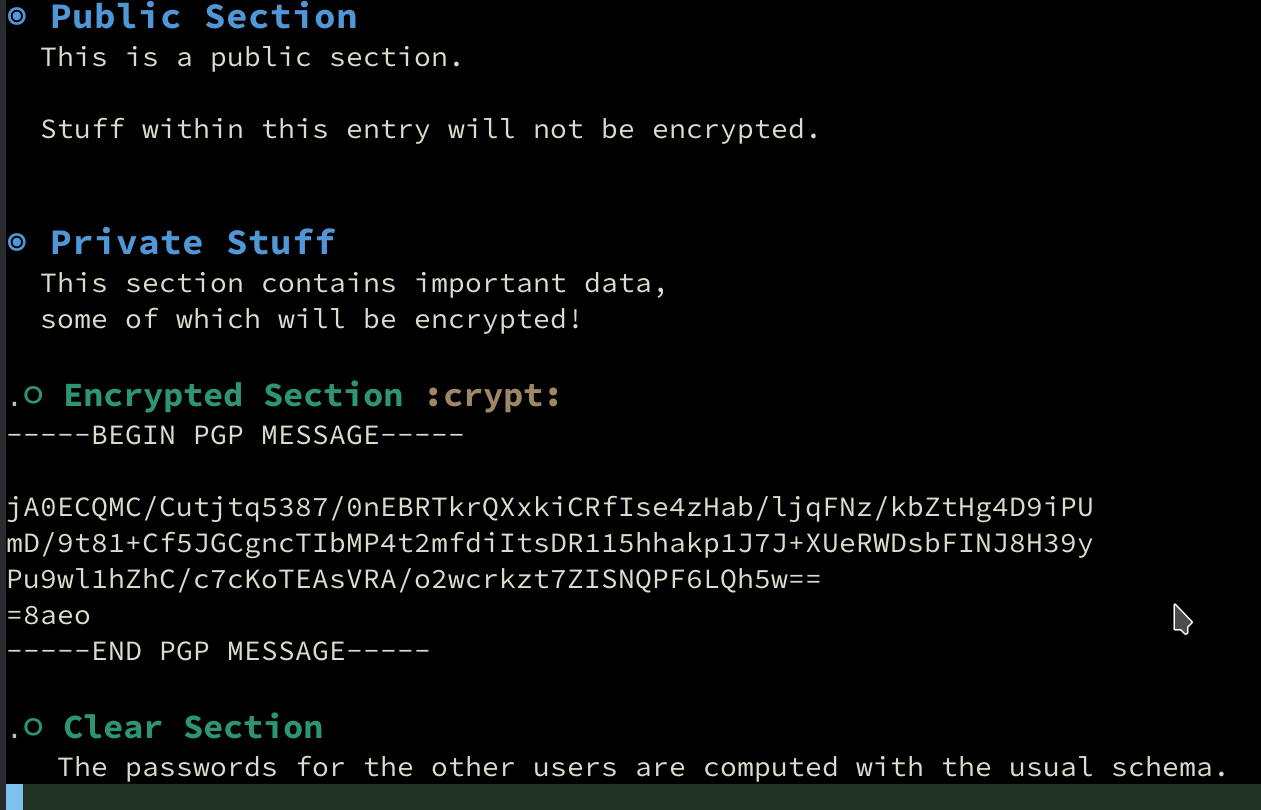
Task: Click the Encrypted Section heading text
Action: coord(233,395)
